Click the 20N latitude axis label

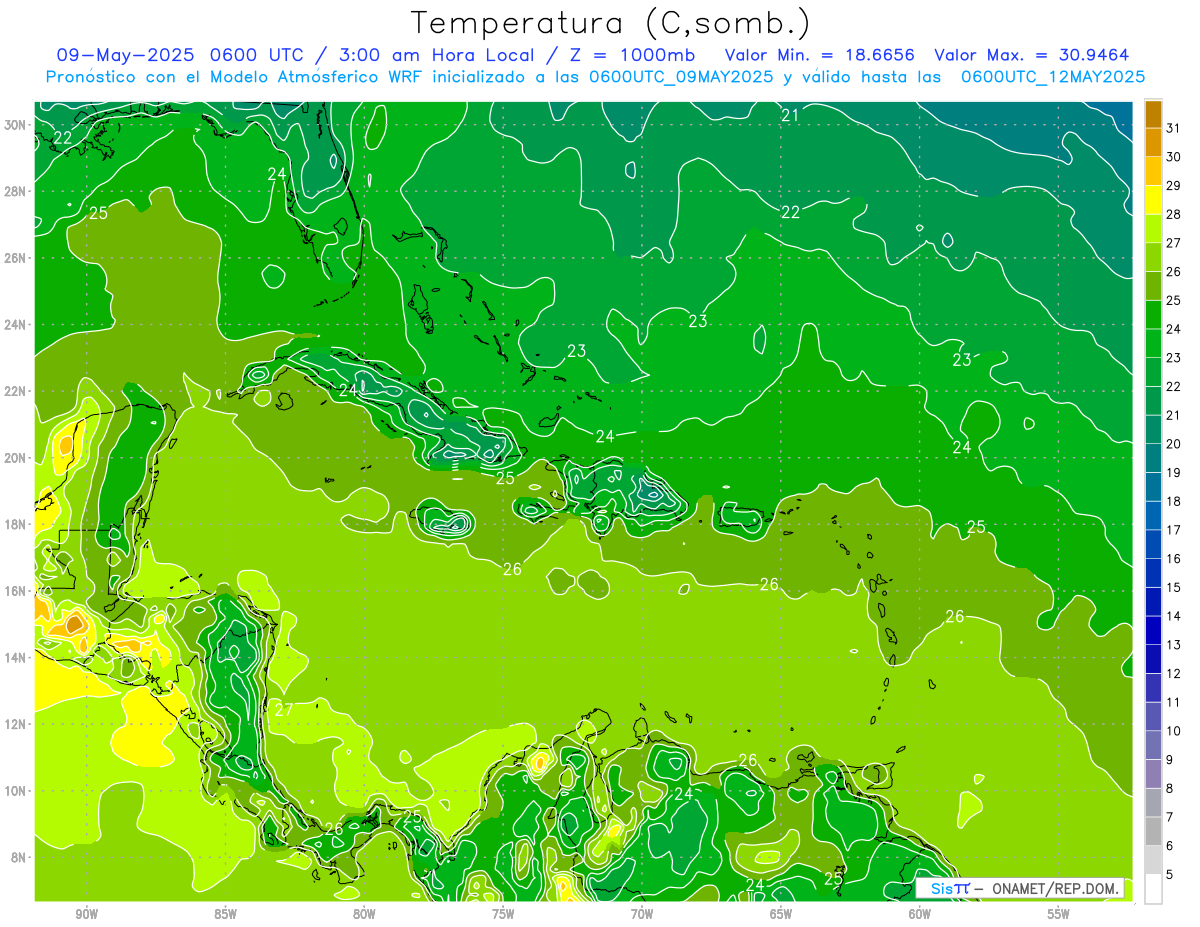point(15,458)
